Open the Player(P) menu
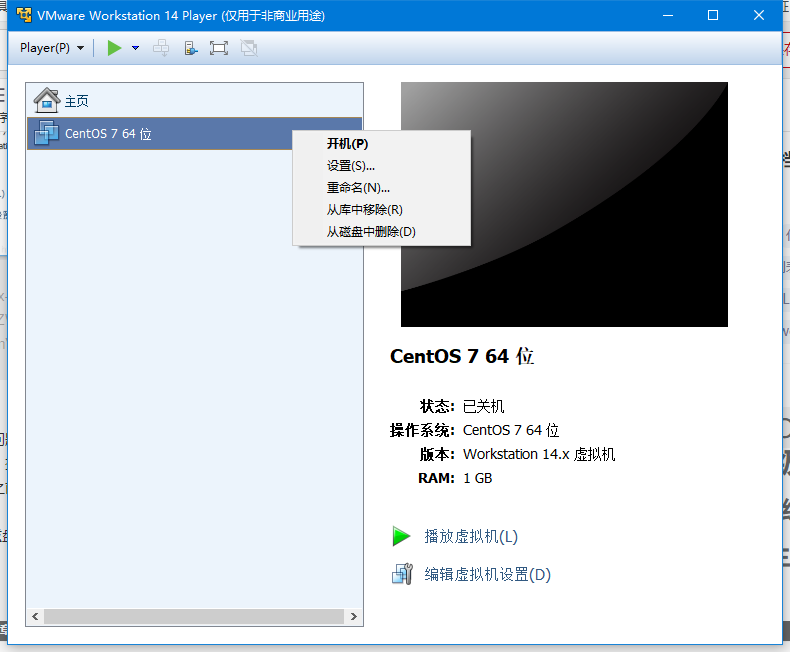The image size is (790, 652). [x=51, y=48]
